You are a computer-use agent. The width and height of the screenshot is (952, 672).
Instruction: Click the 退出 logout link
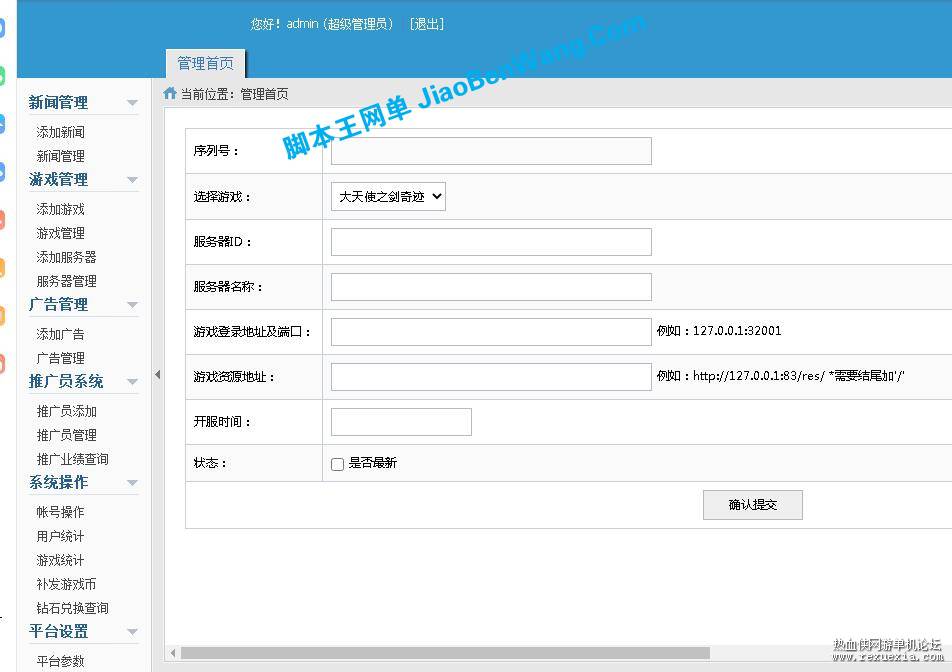click(427, 24)
